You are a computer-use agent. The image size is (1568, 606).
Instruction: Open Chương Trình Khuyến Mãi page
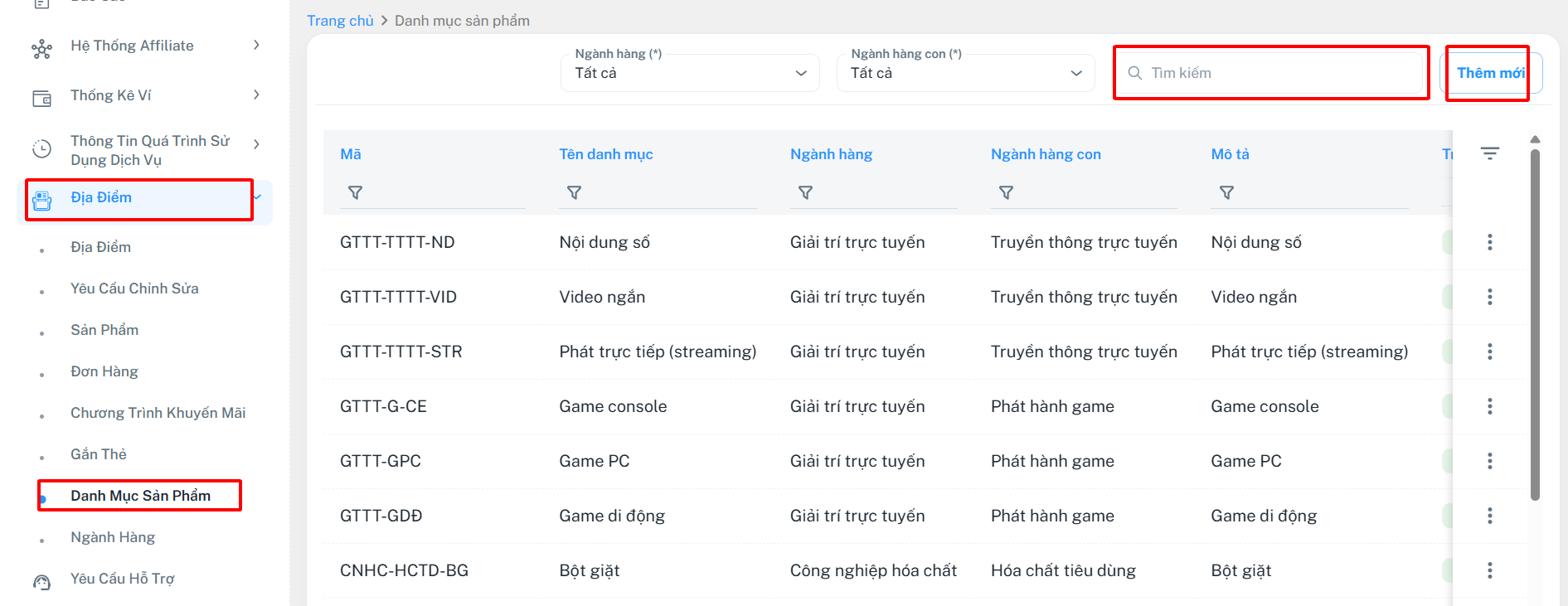[x=158, y=413]
